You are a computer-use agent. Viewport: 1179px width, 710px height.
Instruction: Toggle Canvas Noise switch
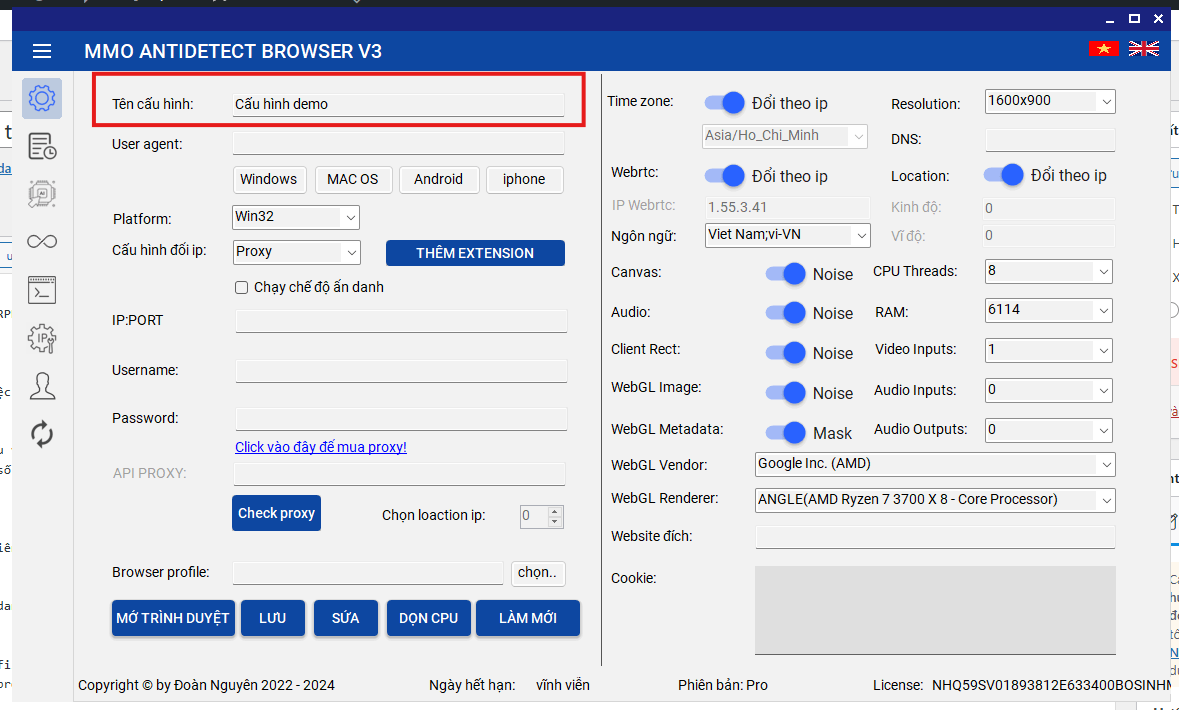click(x=786, y=274)
